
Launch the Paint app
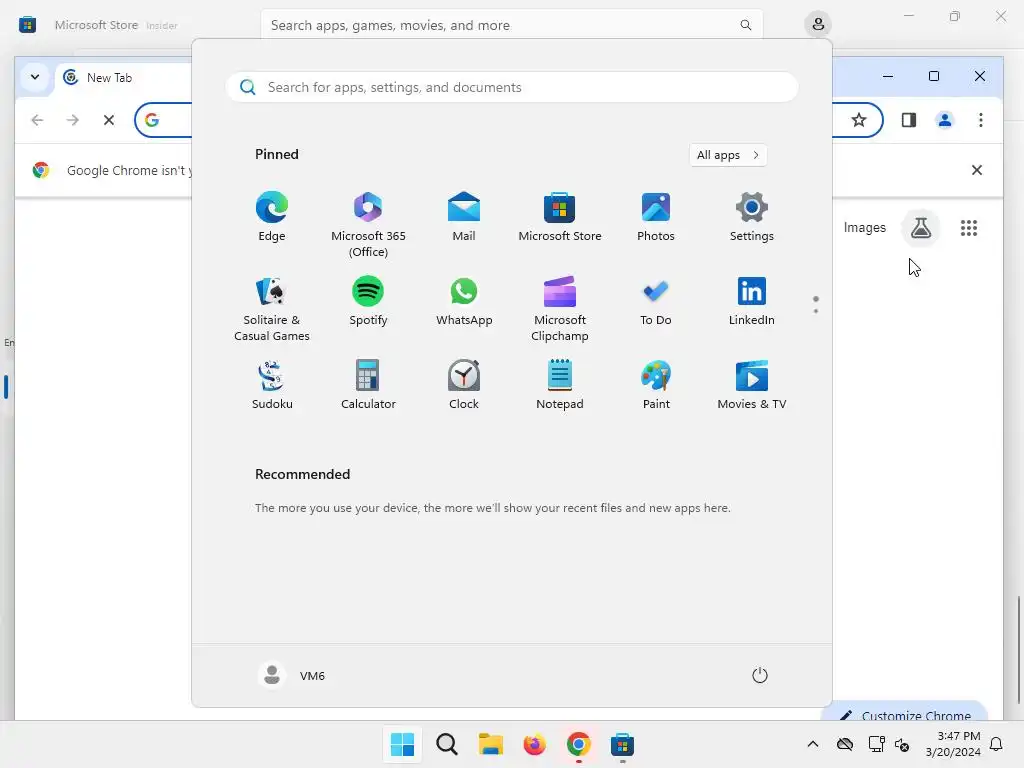656,385
